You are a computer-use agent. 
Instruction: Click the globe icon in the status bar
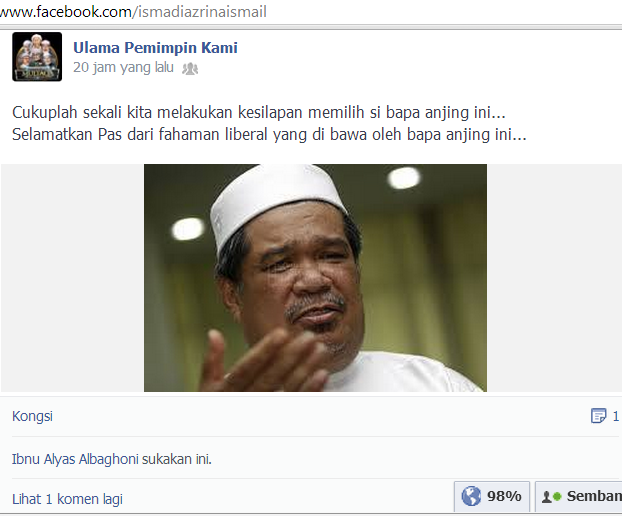point(471,496)
